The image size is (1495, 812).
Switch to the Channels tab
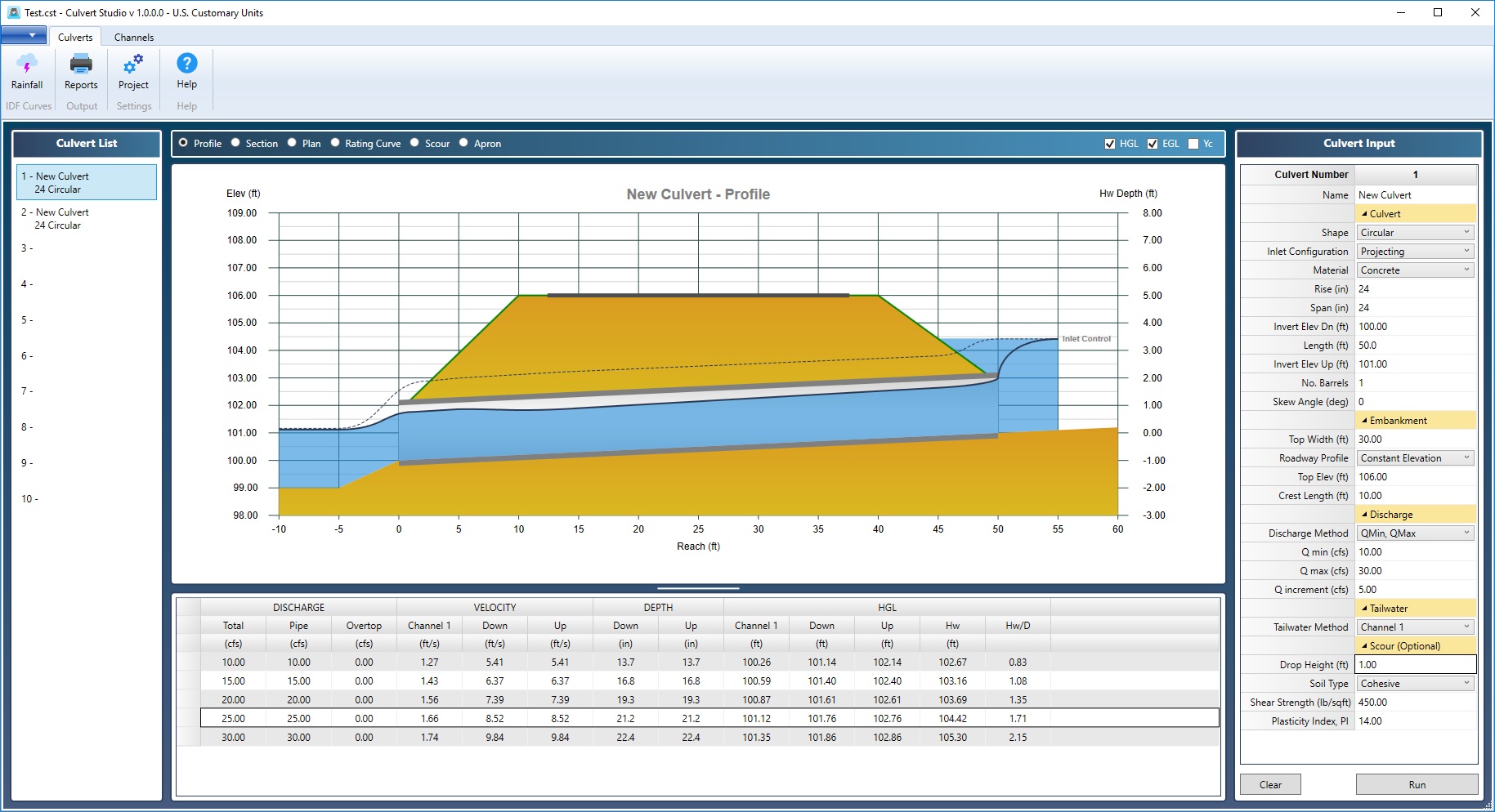point(133,37)
